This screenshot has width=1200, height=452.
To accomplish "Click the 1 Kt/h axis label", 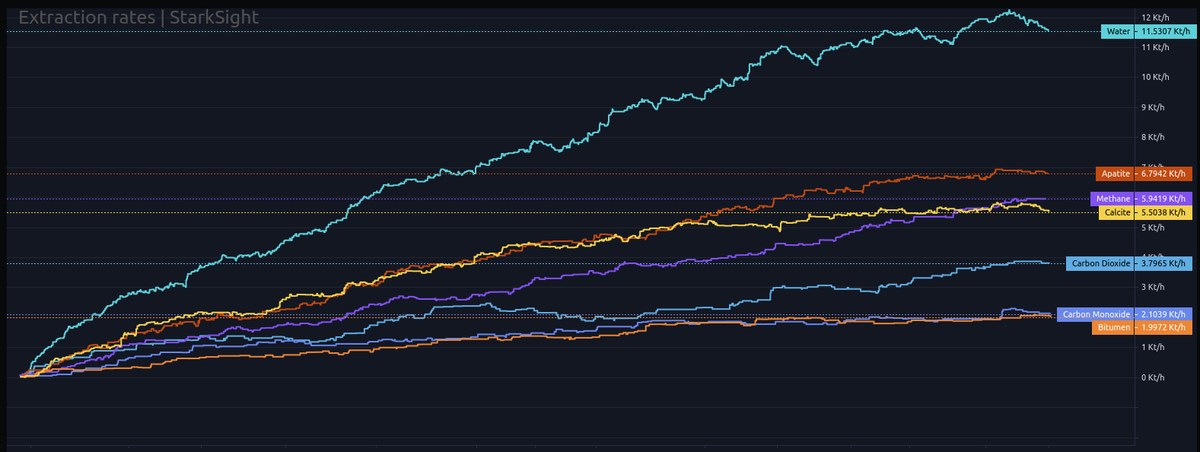I will point(1155,347).
